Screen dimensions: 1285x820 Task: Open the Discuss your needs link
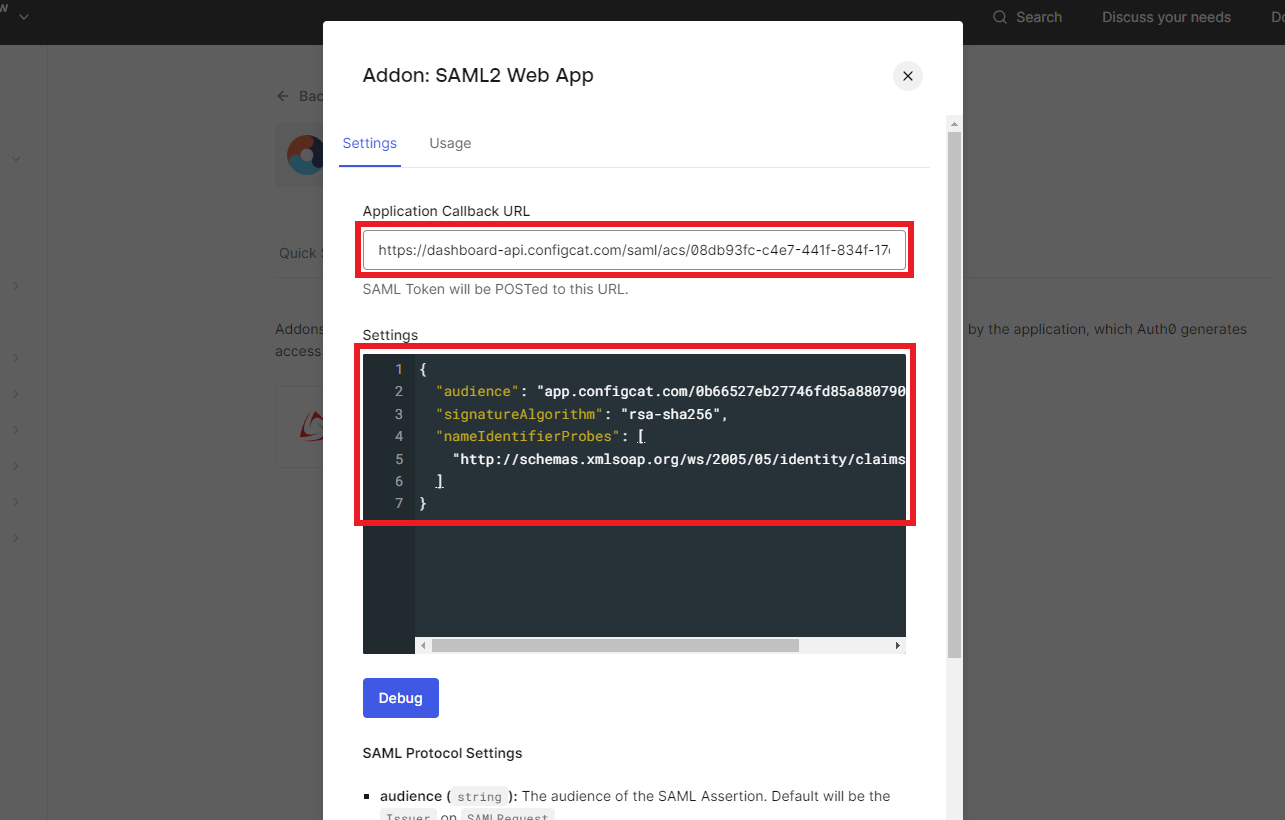pos(1165,17)
